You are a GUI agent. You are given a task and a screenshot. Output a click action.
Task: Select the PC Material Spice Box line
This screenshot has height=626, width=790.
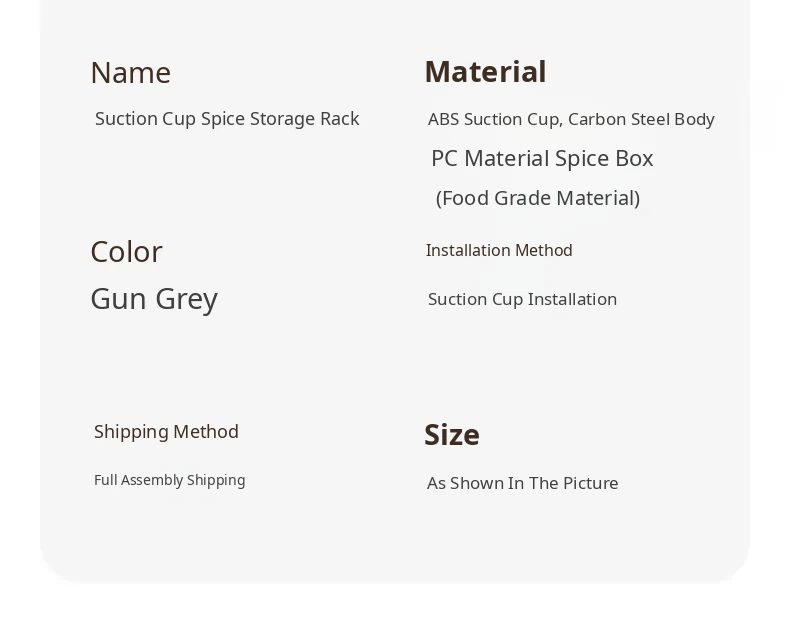542,158
